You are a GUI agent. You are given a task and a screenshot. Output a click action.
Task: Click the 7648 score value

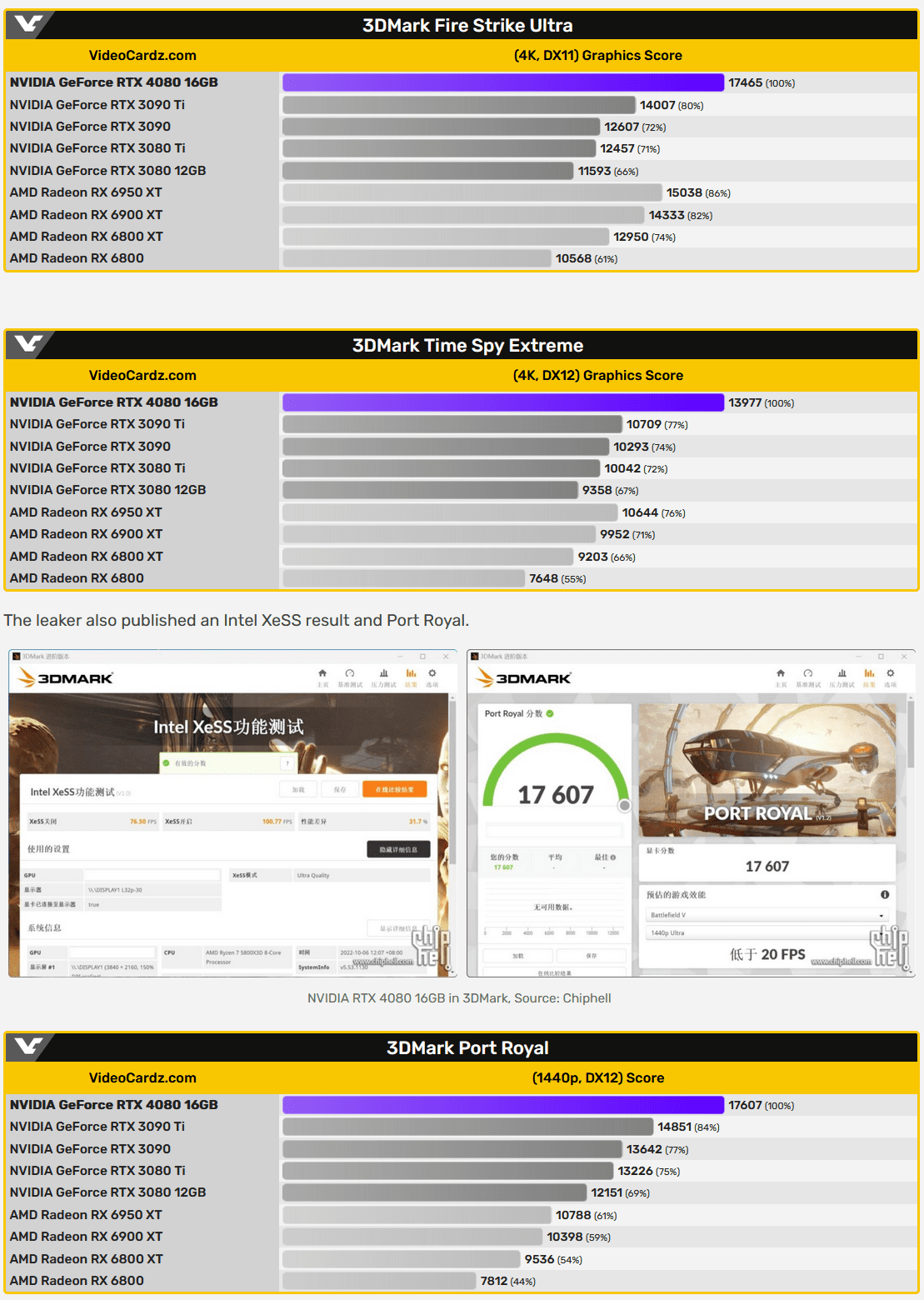point(544,578)
